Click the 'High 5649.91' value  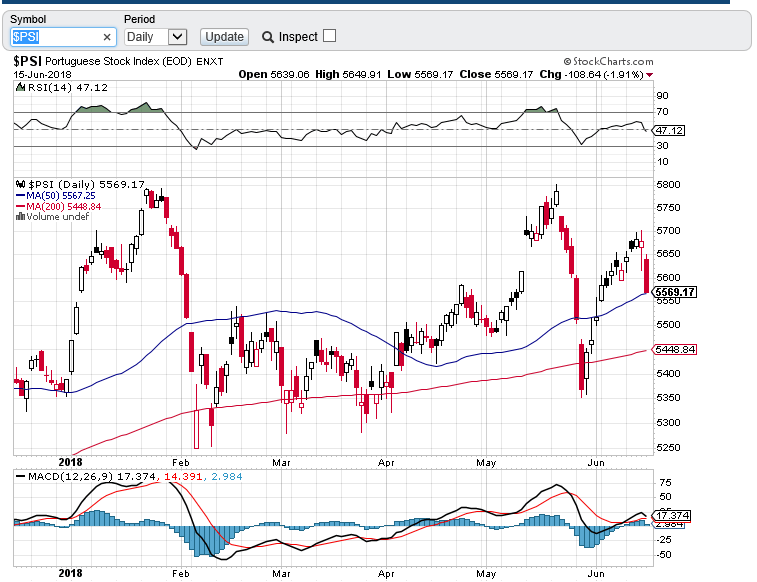[x=348, y=74]
